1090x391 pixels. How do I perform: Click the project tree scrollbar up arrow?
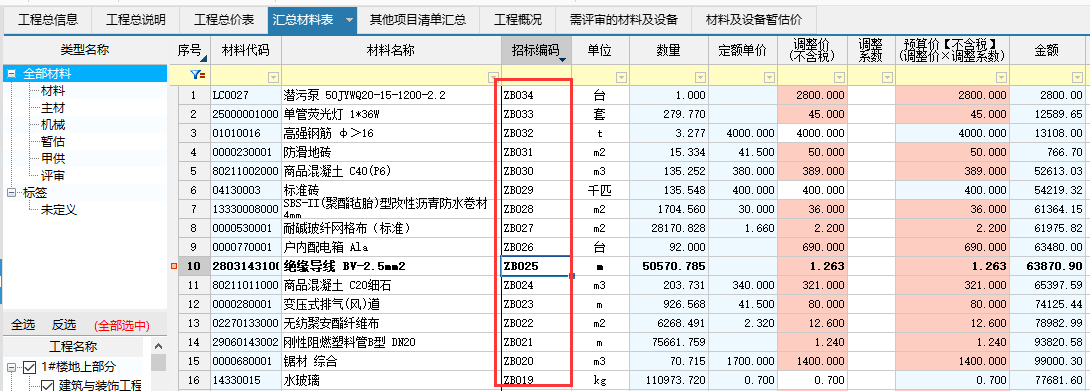point(158,346)
